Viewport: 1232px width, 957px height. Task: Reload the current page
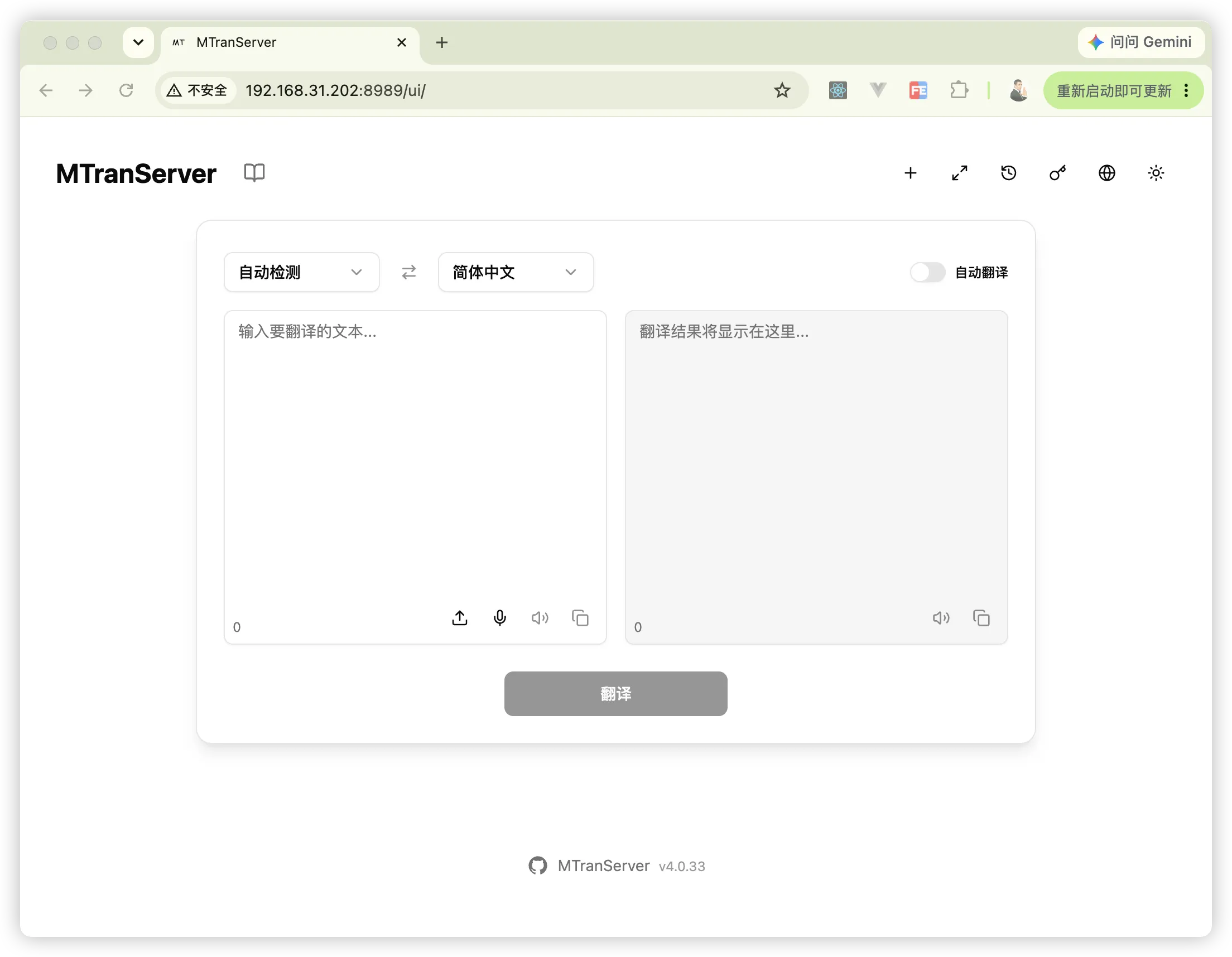pyautogui.click(x=126, y=90)
